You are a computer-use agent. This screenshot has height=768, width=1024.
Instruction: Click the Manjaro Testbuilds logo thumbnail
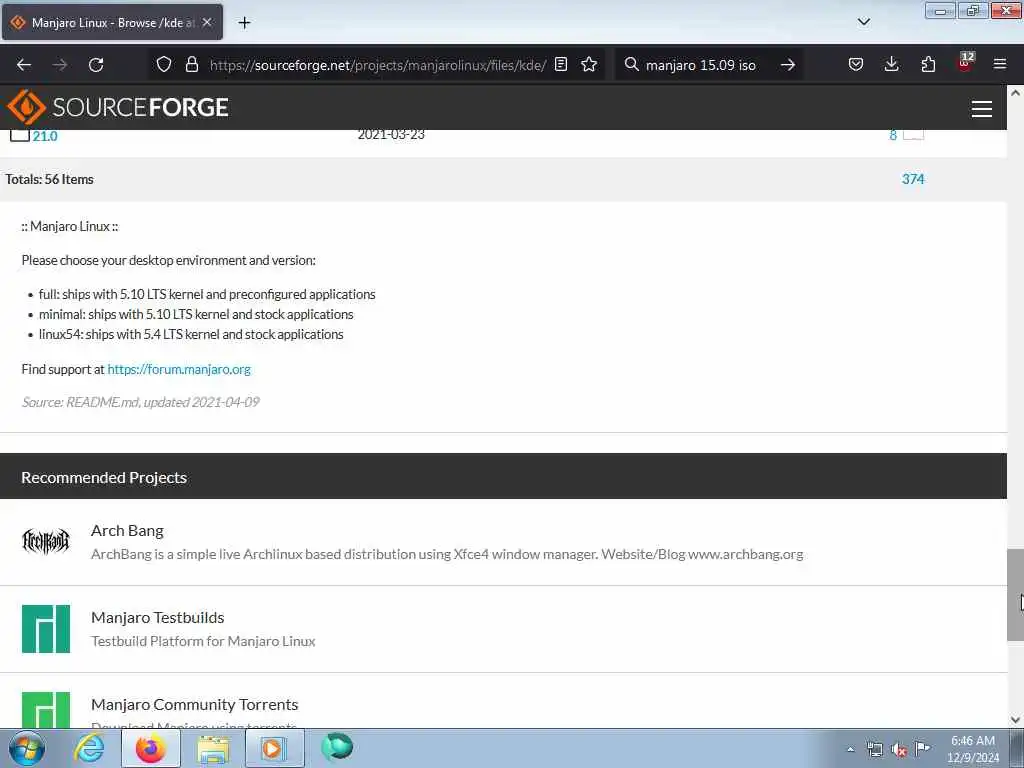[x=46, y=628]
